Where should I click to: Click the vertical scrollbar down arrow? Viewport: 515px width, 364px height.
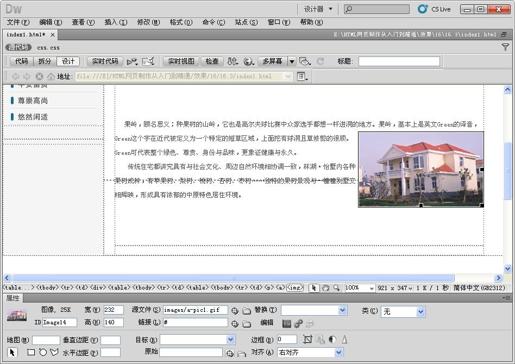507,268
